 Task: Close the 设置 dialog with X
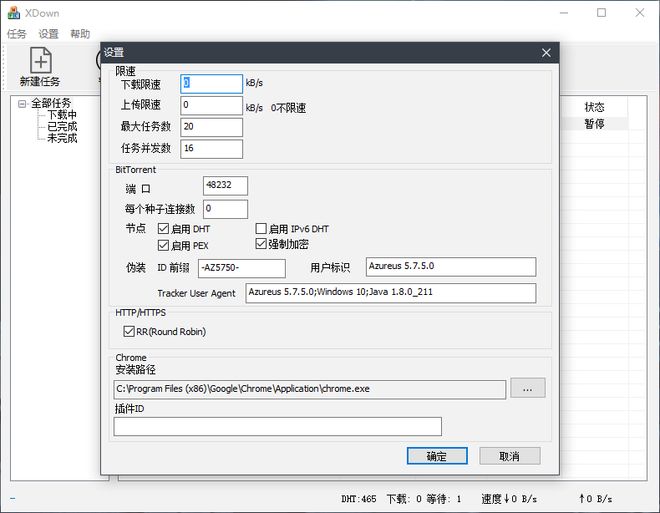(x=546, y=53)
